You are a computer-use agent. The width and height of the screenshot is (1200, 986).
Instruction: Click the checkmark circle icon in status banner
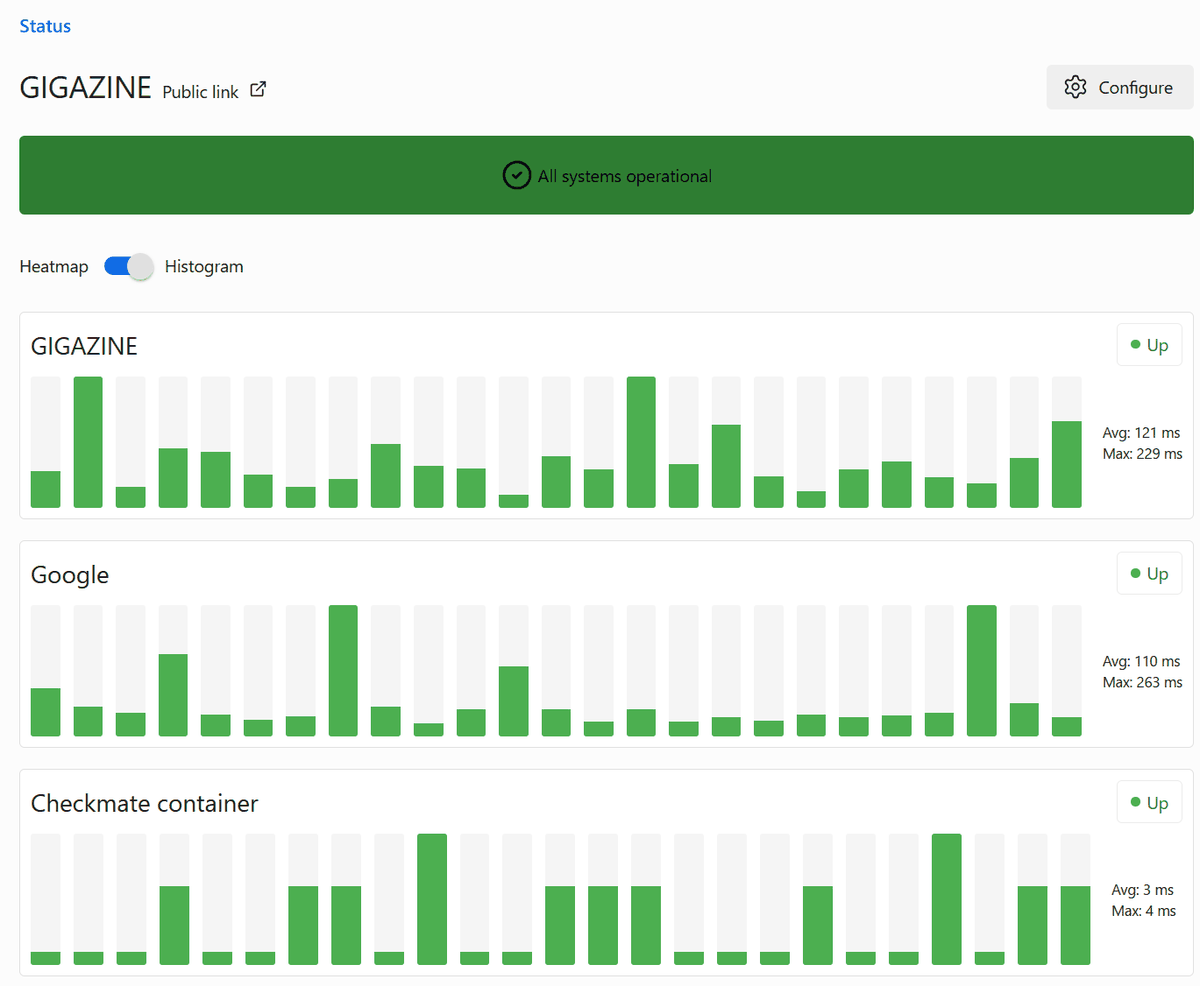point(516,176)
